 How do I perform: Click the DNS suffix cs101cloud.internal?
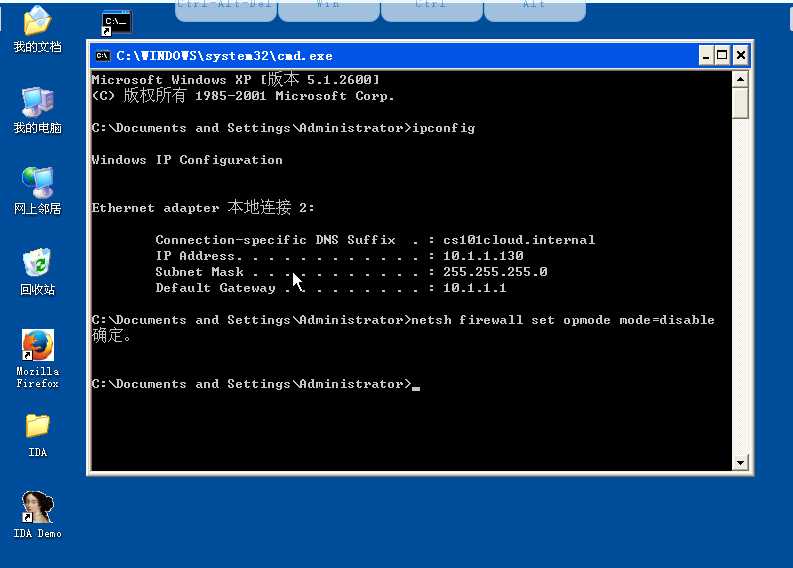519,240
